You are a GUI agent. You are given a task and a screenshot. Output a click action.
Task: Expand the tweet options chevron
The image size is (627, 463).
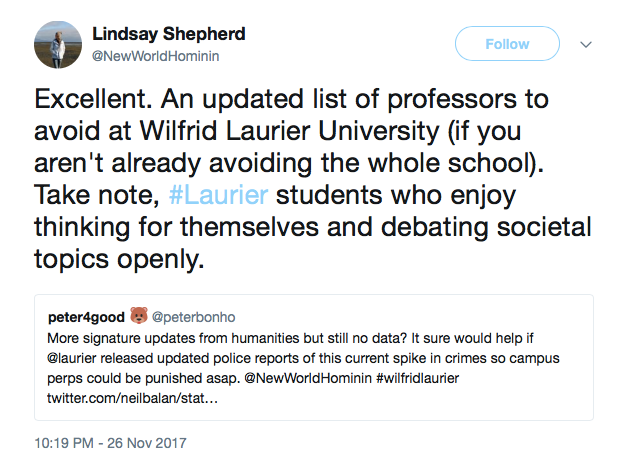click(587, 45)
